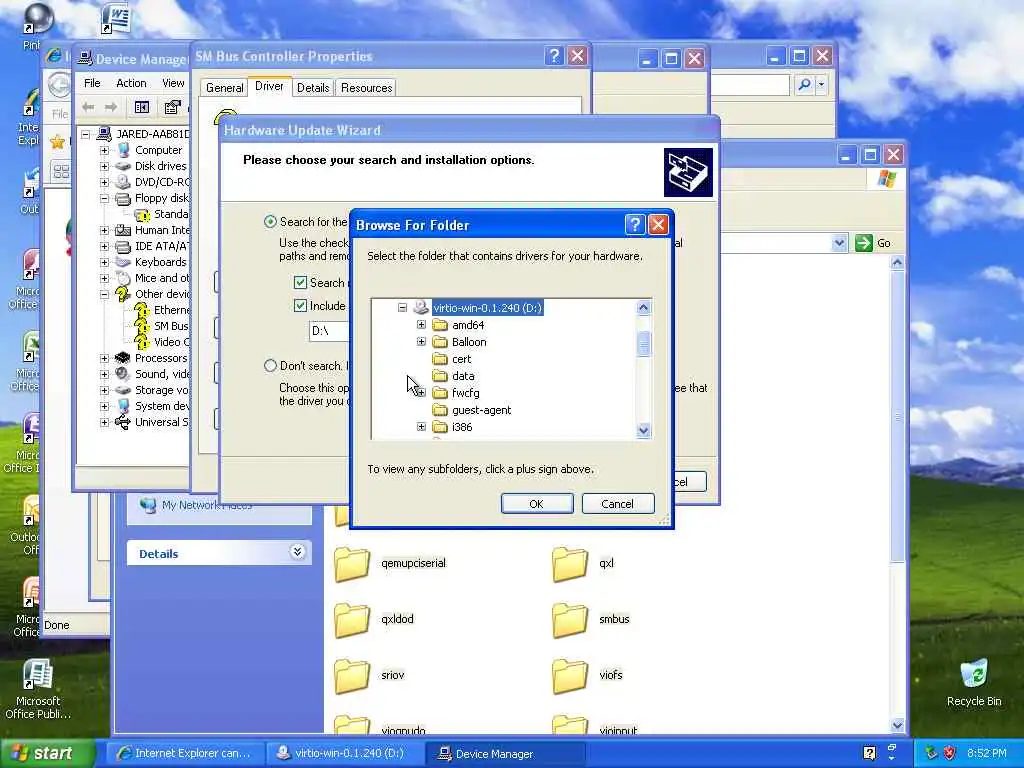Click OK in Browse For Folder
Screen dimensions: 1024x768
(536, 504)
